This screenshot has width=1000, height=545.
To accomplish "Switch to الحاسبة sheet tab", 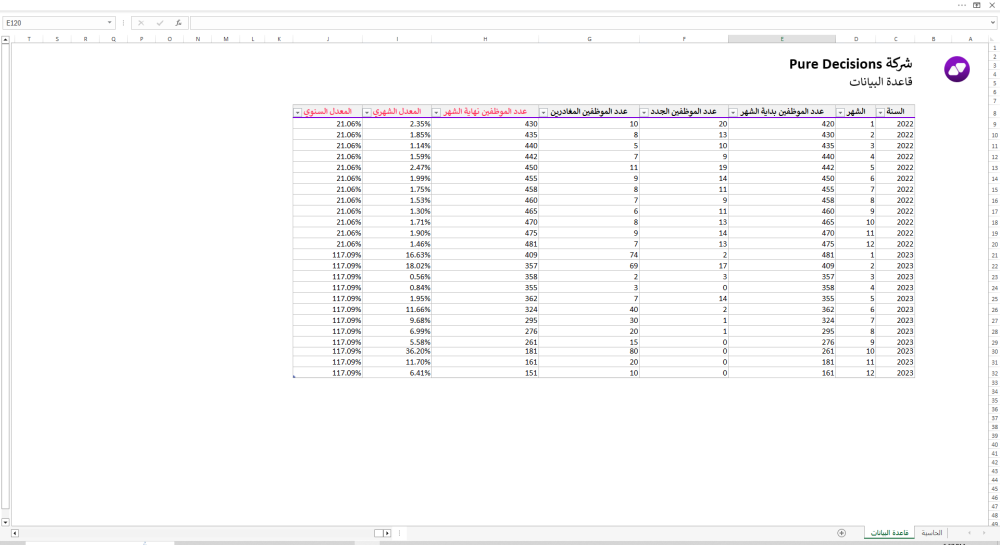I will 931,533.
